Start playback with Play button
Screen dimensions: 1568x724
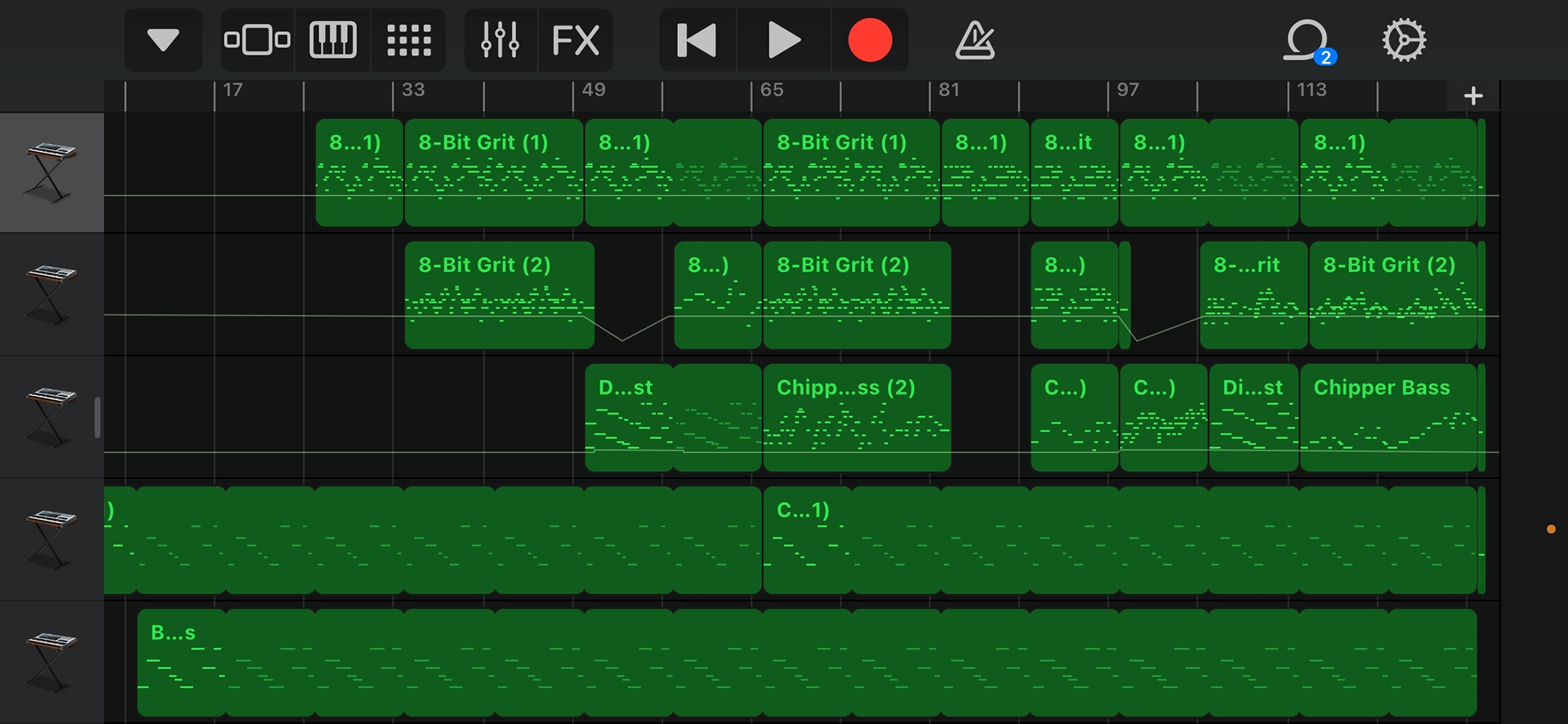pyautogui.click(x=784, y=40)
